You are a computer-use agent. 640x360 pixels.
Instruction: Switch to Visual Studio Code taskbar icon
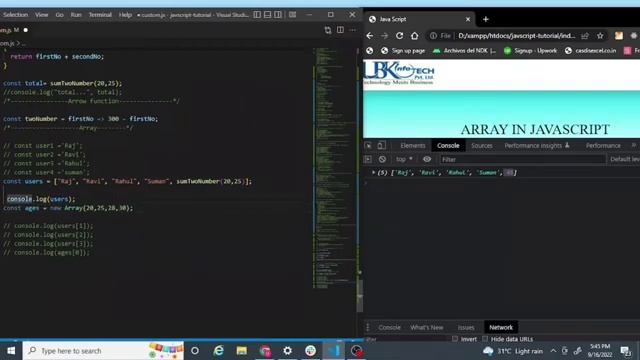pos(333,351)
